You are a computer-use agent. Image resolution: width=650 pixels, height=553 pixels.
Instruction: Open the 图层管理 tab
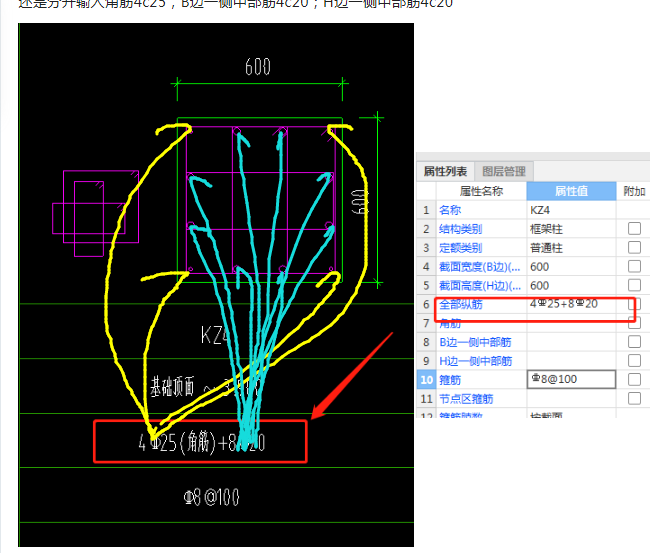(504, 171)
